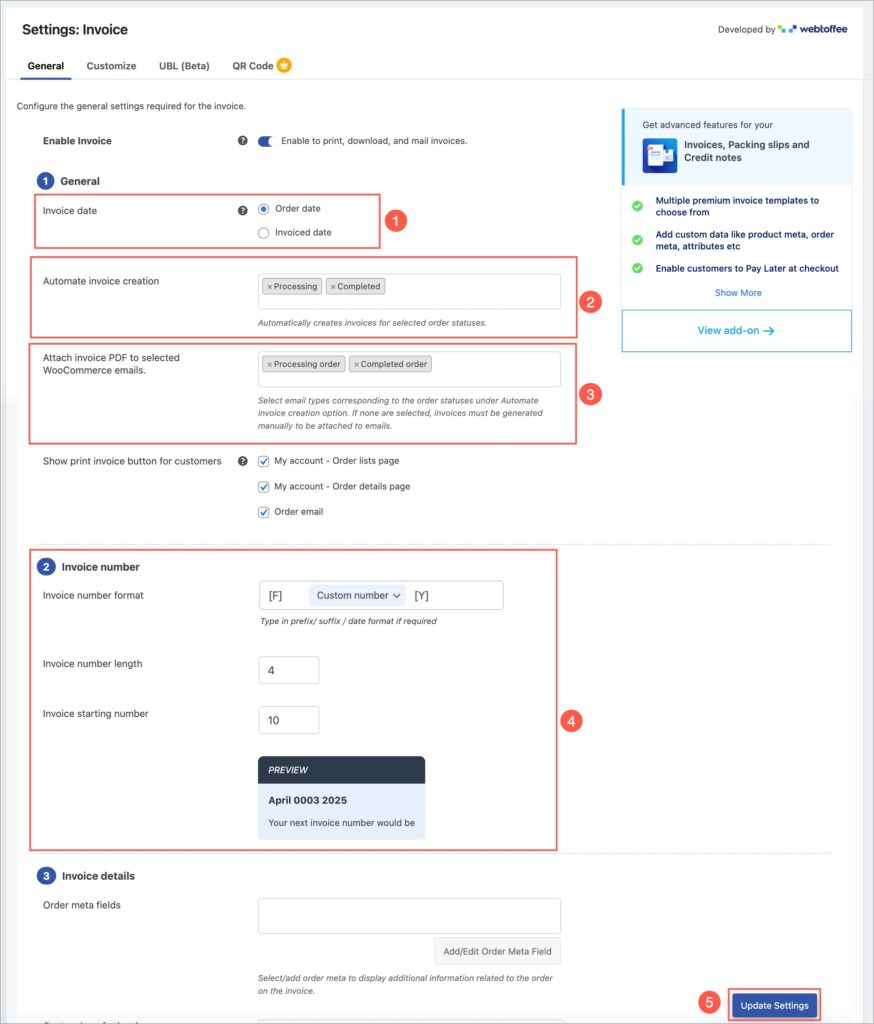This screenshot has height=1024, width=874.
Task: Click Add/Edit Order Meta Field button
Action: (497, 952)
